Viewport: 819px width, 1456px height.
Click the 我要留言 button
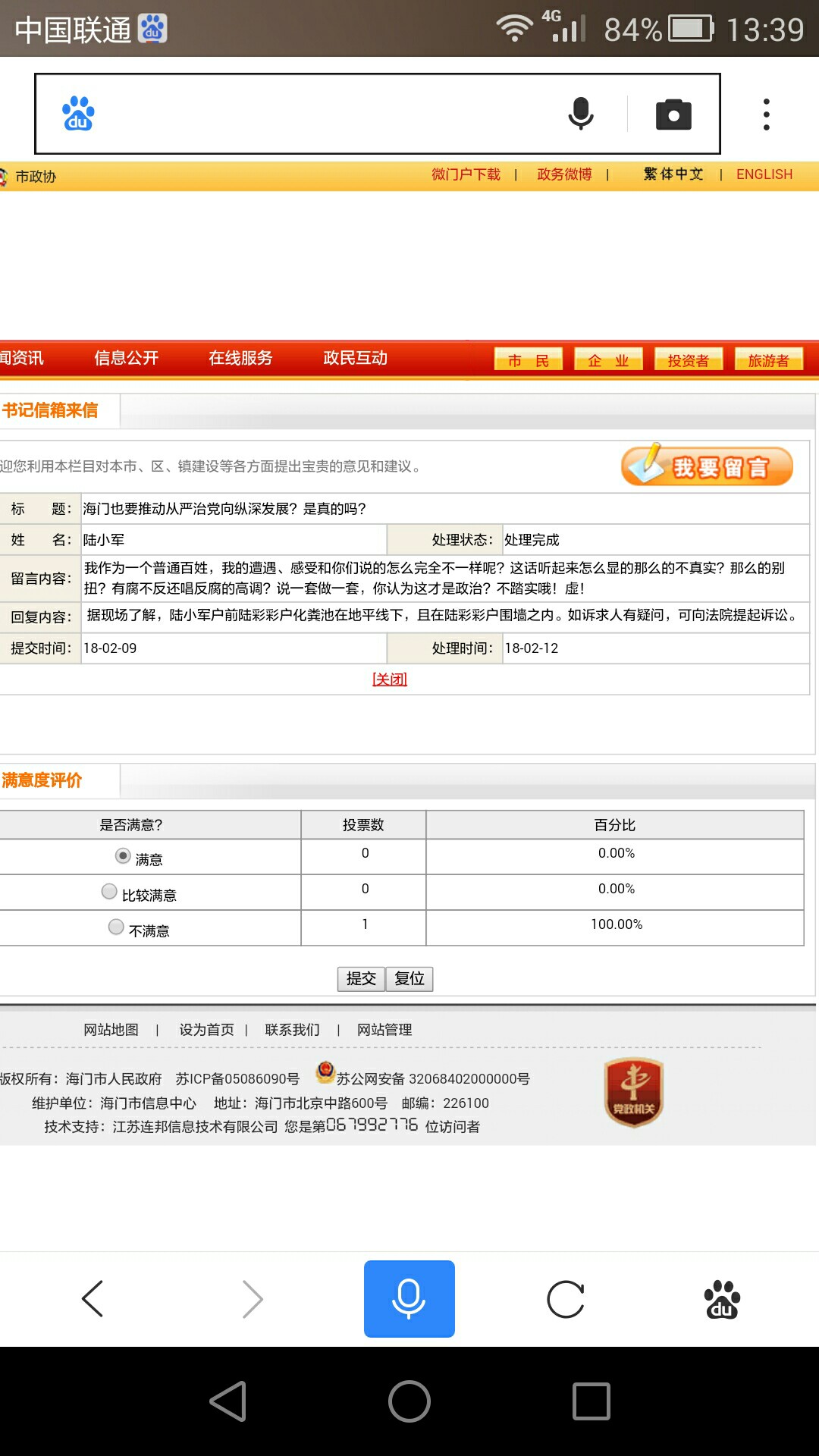pyautogui.click(x=707, y=466)
